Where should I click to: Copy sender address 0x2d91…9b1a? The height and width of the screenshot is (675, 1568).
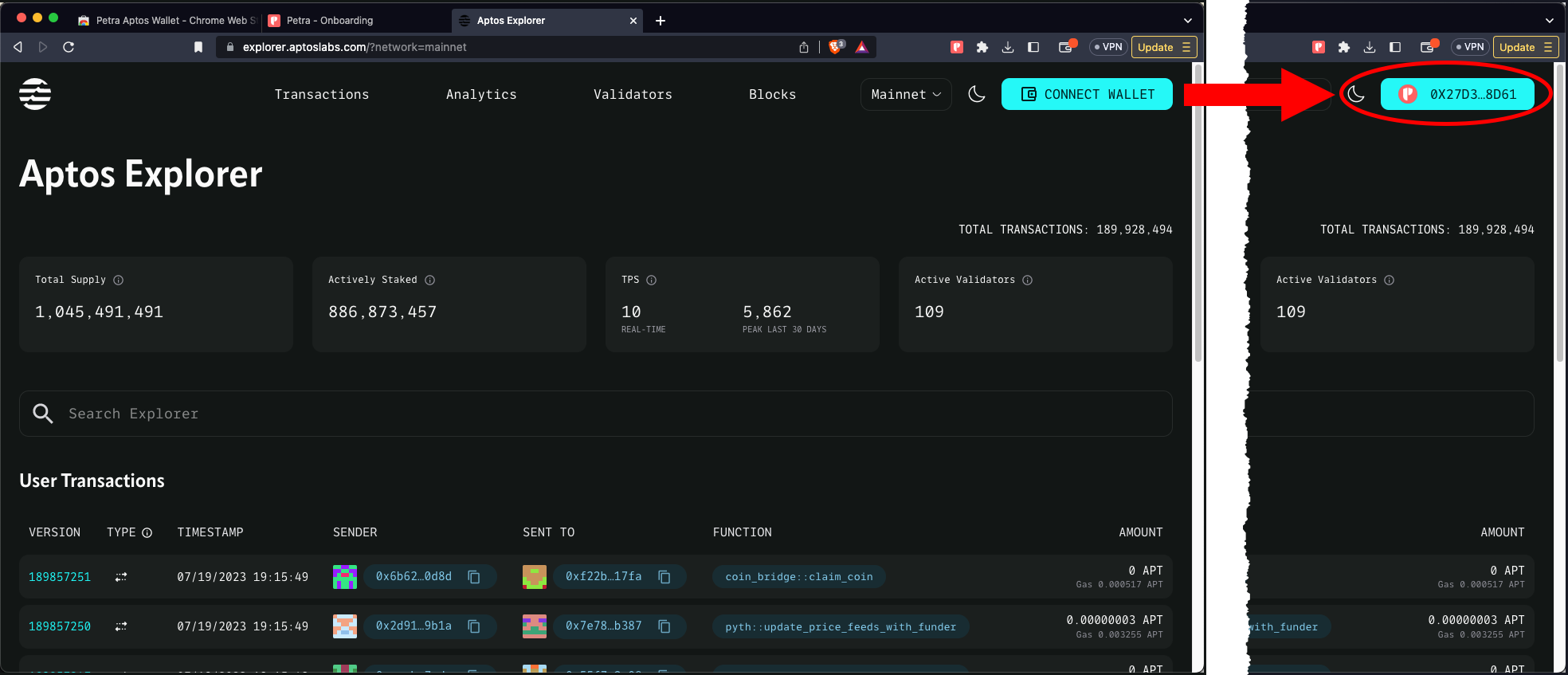[x=474, y=626]
